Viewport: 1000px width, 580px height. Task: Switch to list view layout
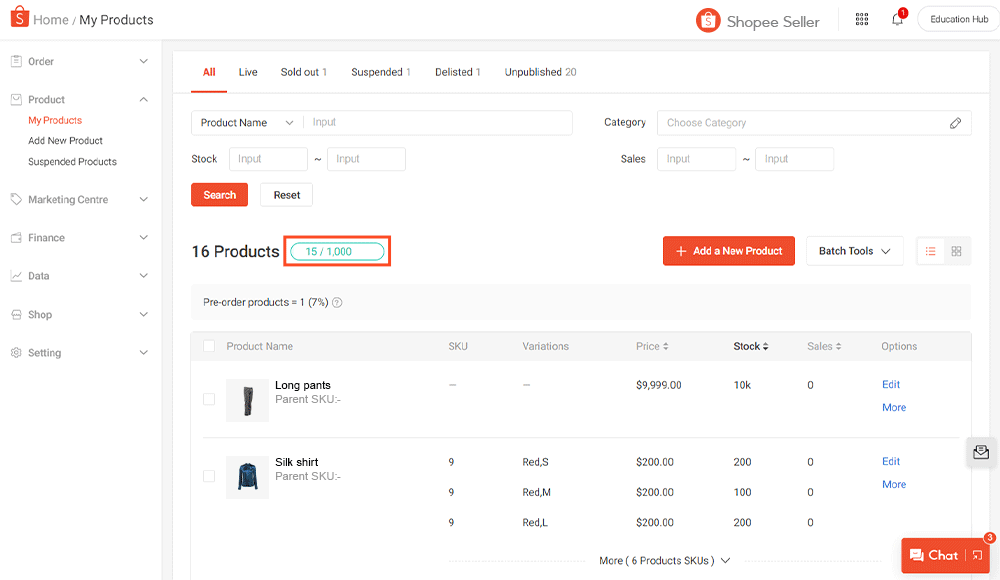click(930, 251)
